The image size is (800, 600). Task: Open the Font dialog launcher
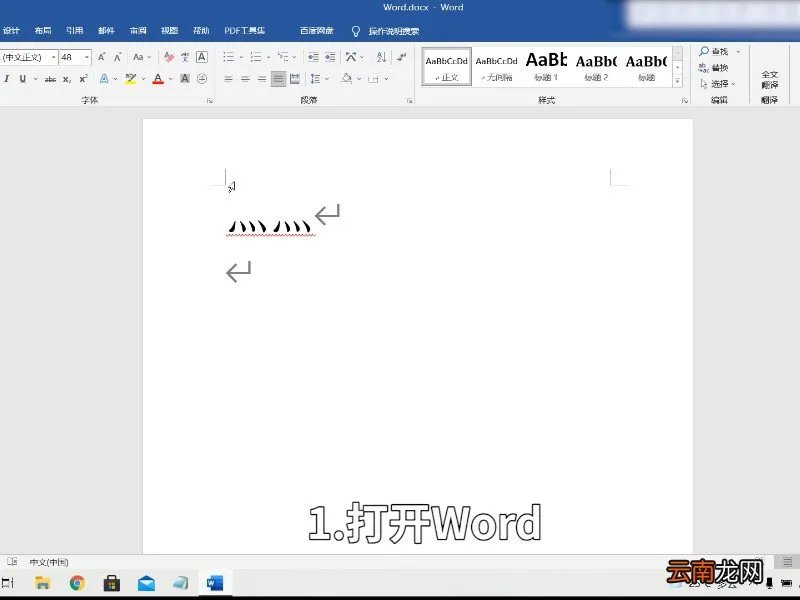[x=210, y=101]
